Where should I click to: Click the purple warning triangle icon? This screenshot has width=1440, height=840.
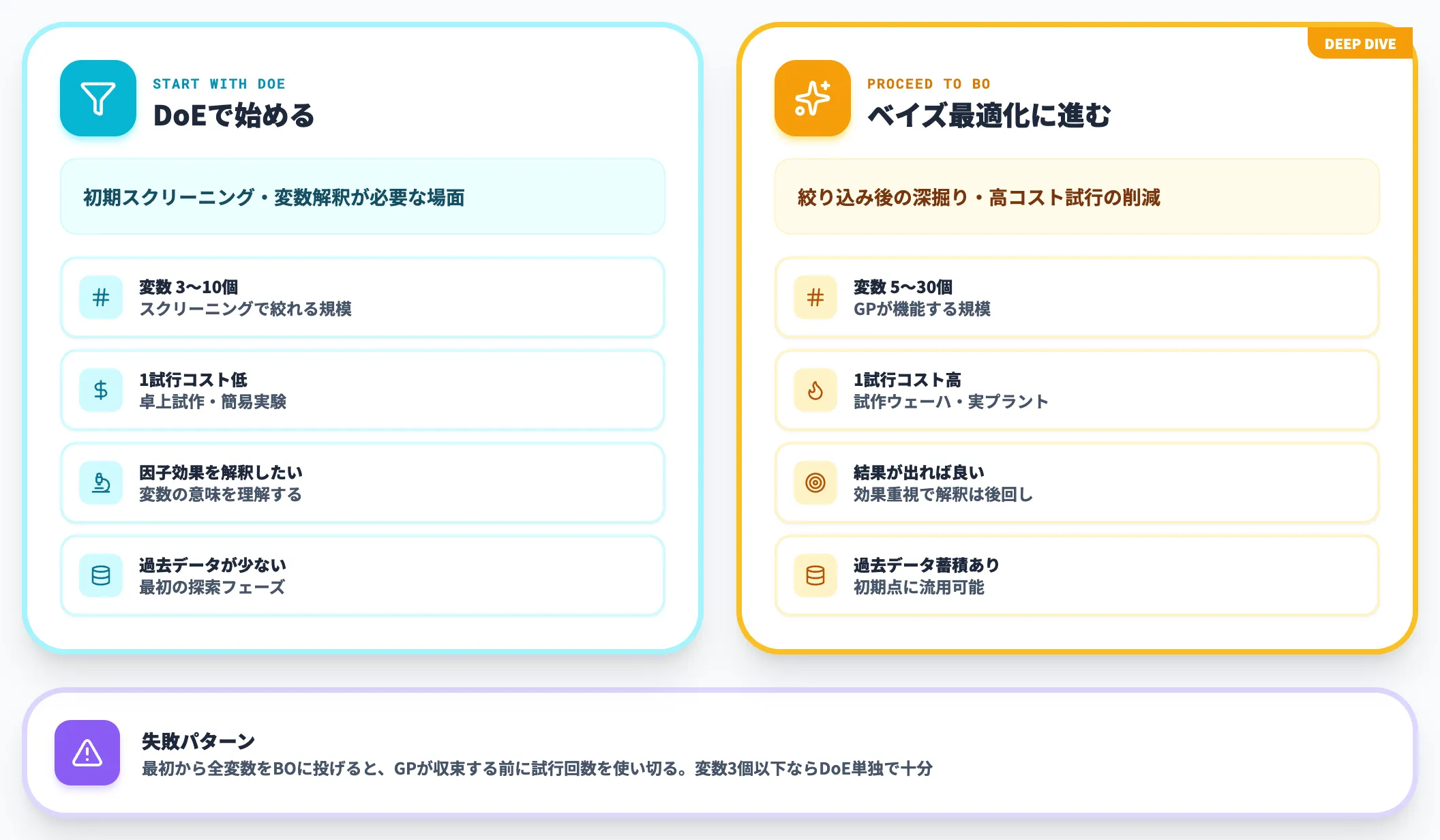(87, 753)
